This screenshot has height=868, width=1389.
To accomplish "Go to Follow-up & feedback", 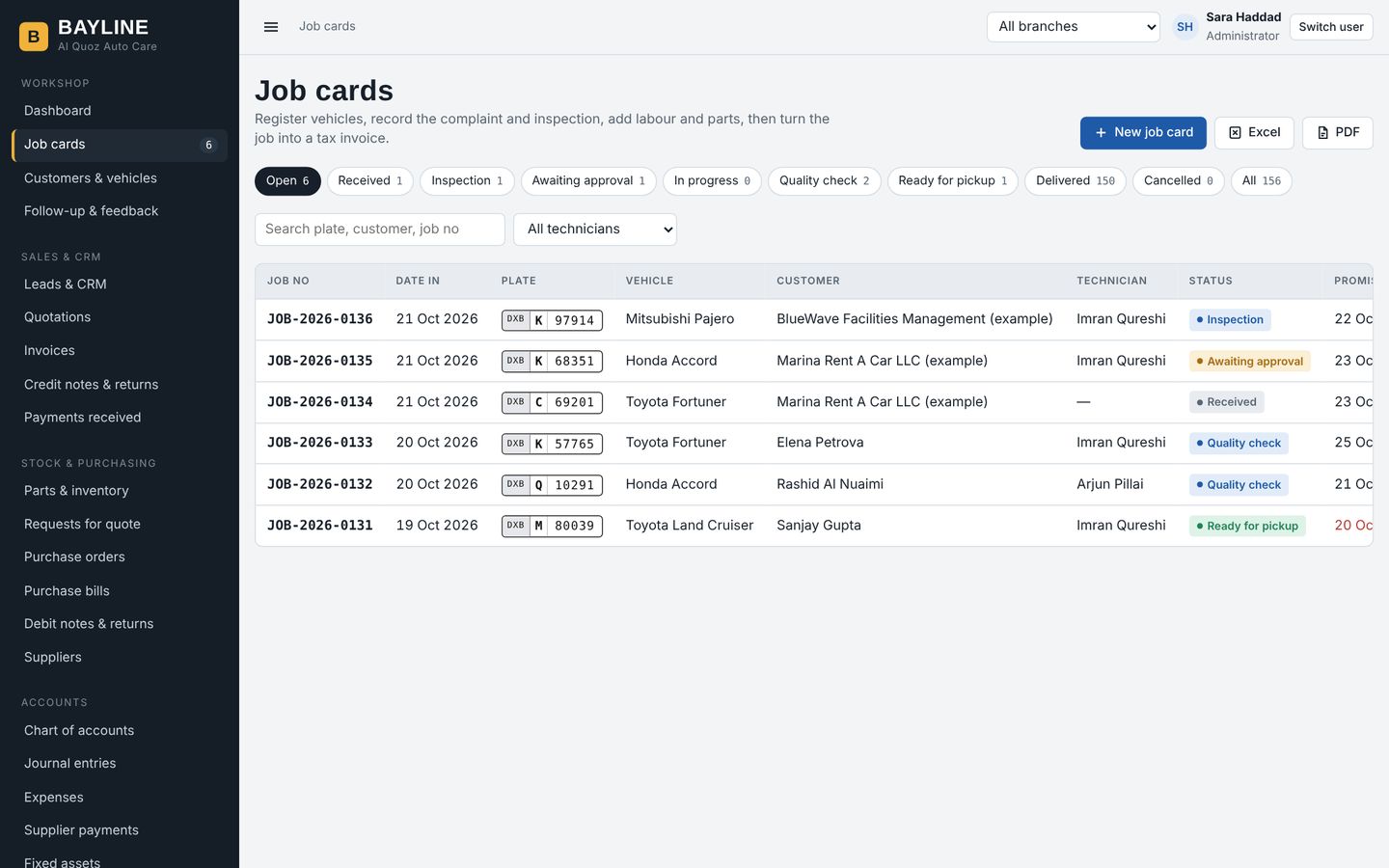I will pos(120,211).
